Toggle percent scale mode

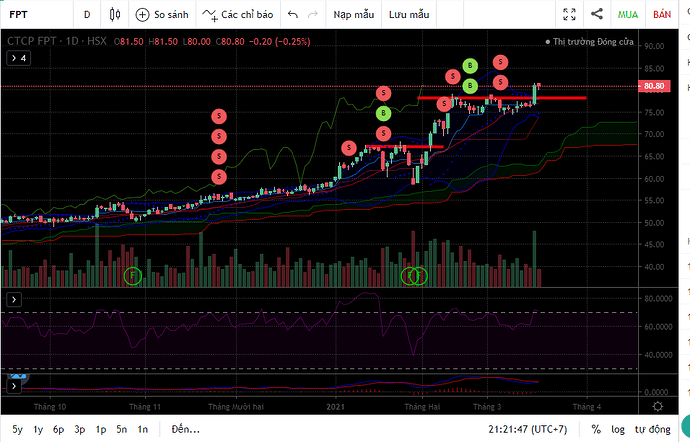click(x=596, y=429)
